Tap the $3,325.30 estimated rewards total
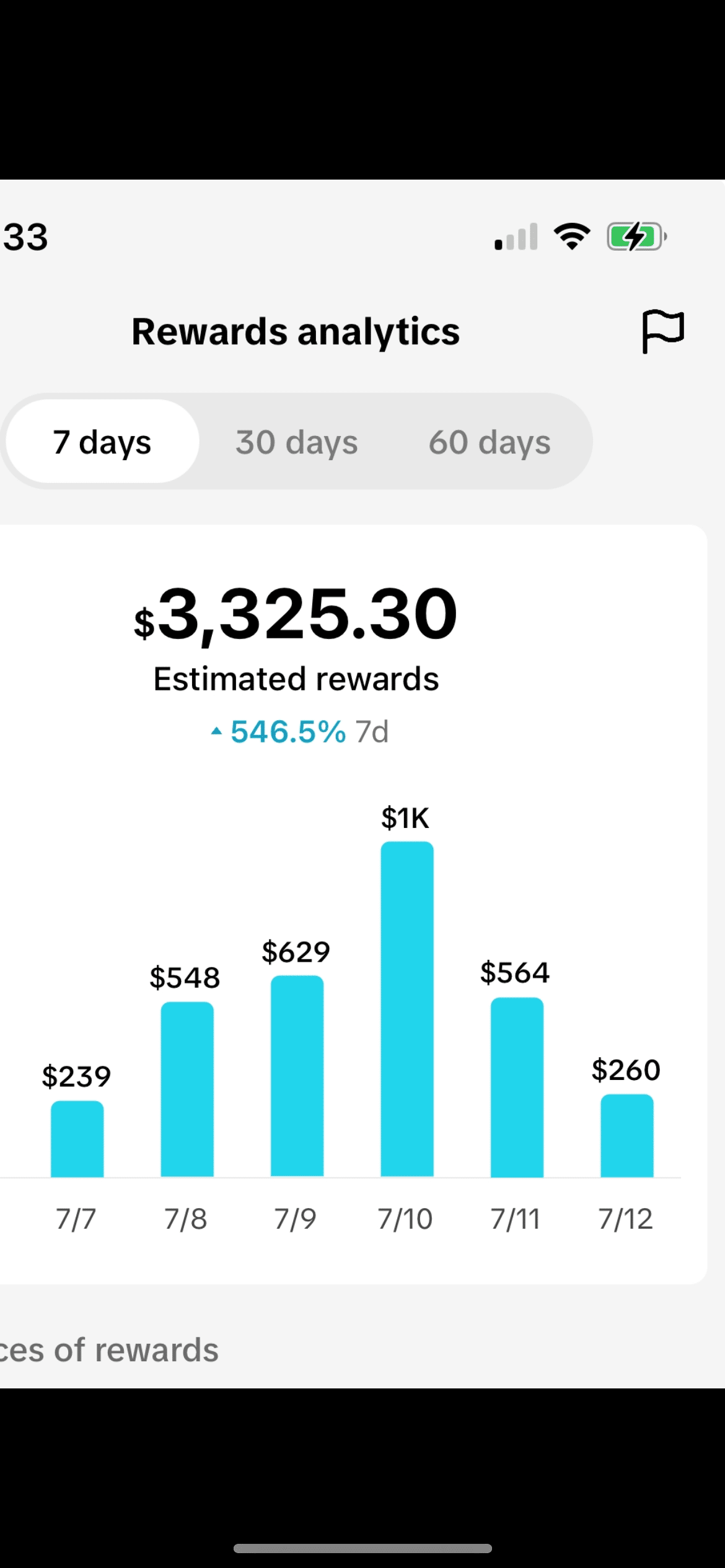Image resolution: width=725 pixels, height=1568 pixels. (x=296, y=614)
